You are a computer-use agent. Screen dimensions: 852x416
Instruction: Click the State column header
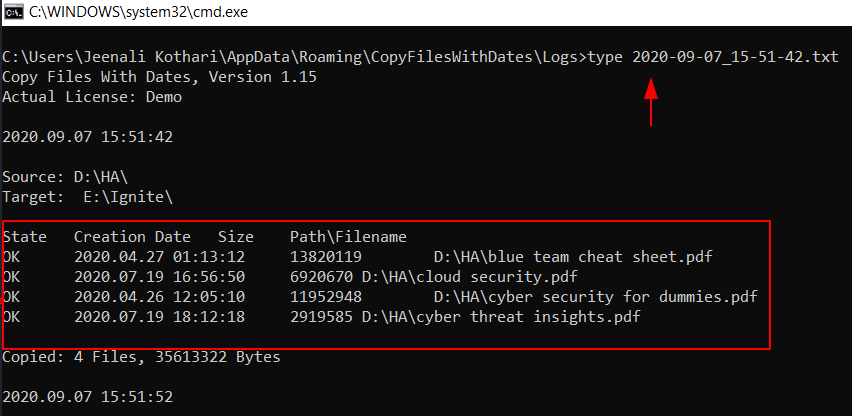pyautogui.click(x=24, y=237)
